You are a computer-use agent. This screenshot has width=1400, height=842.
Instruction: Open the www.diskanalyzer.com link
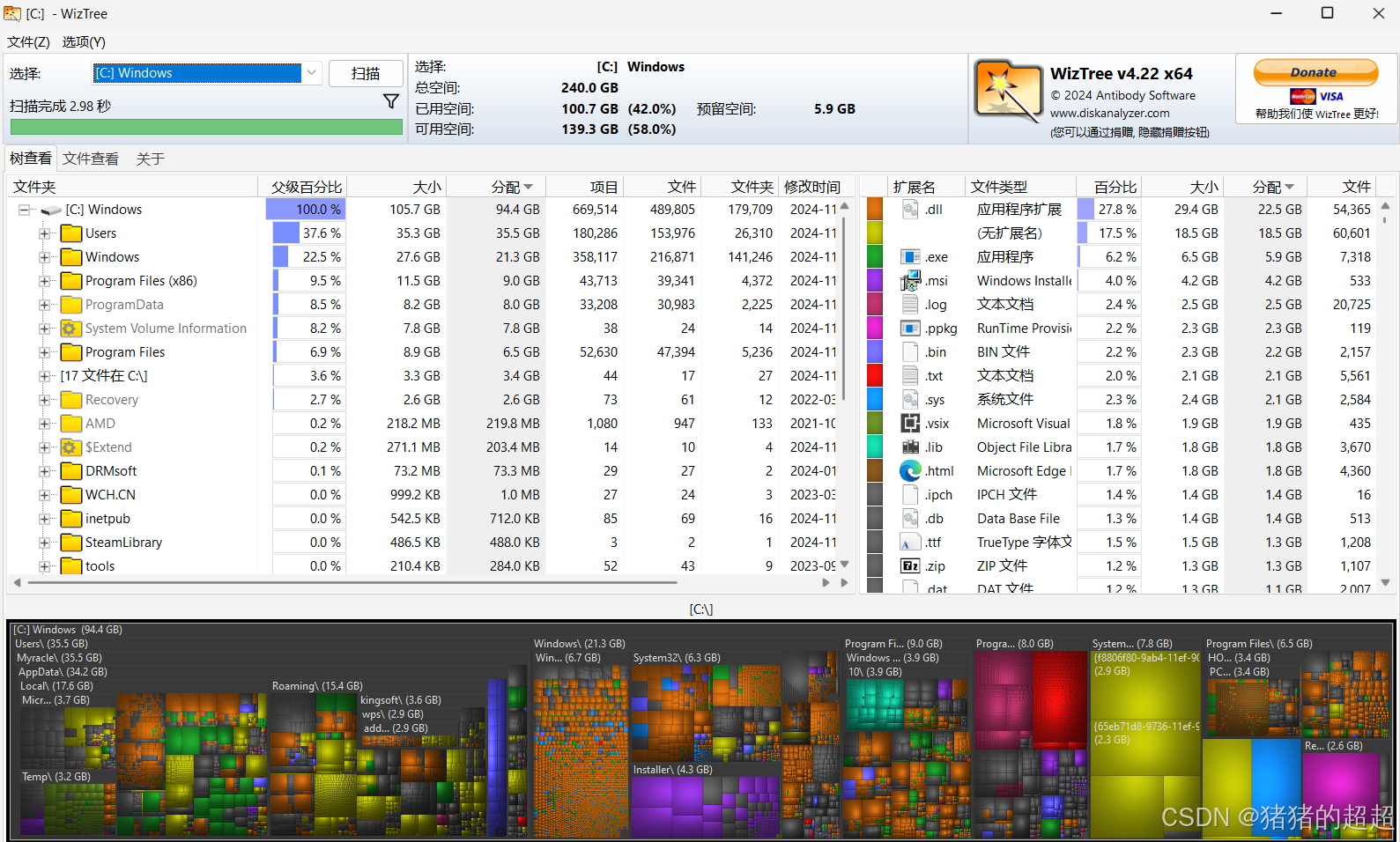[x=1110, y=113]
